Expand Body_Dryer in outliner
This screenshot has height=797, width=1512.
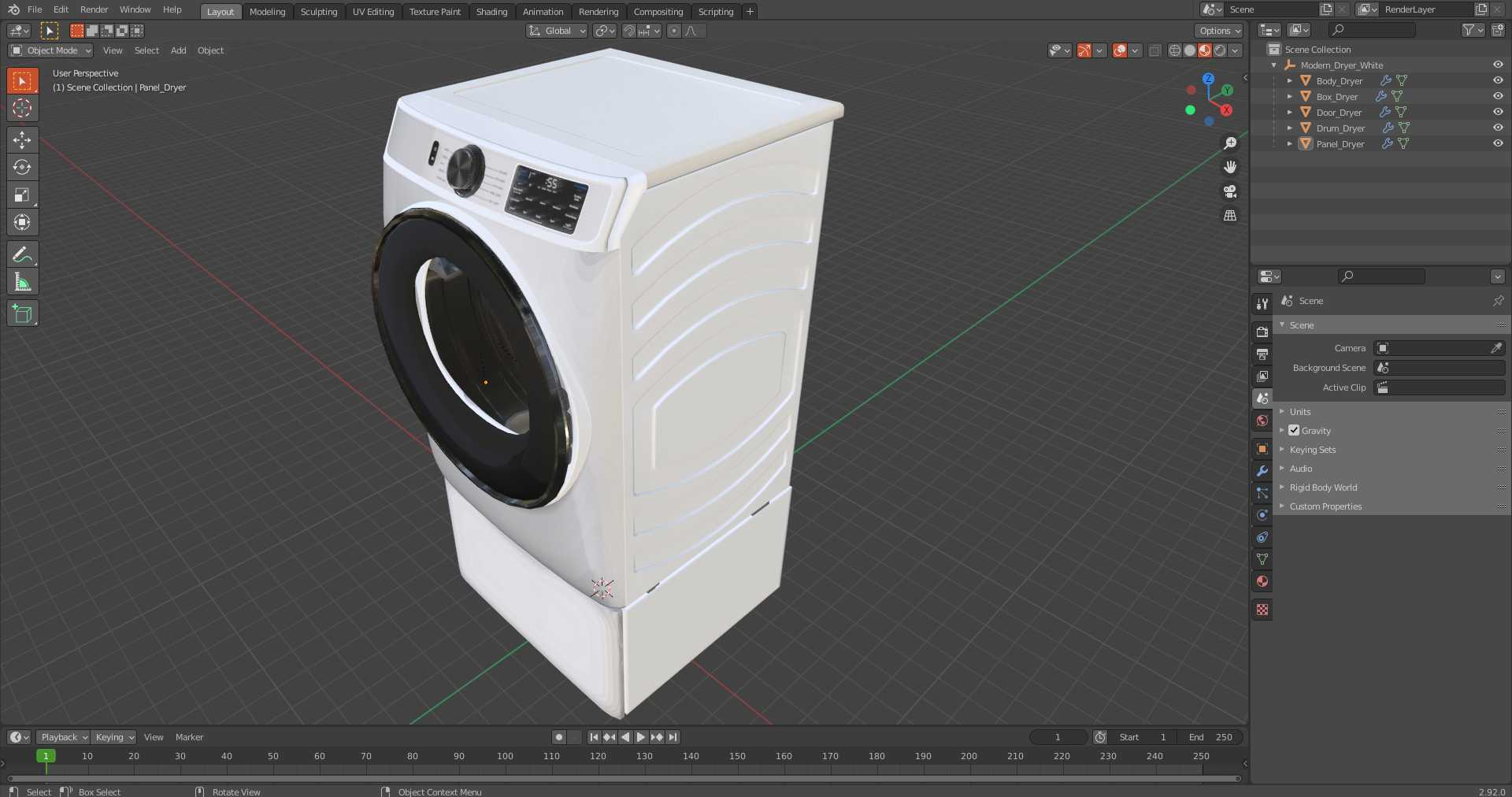(x=1289, y=80)
